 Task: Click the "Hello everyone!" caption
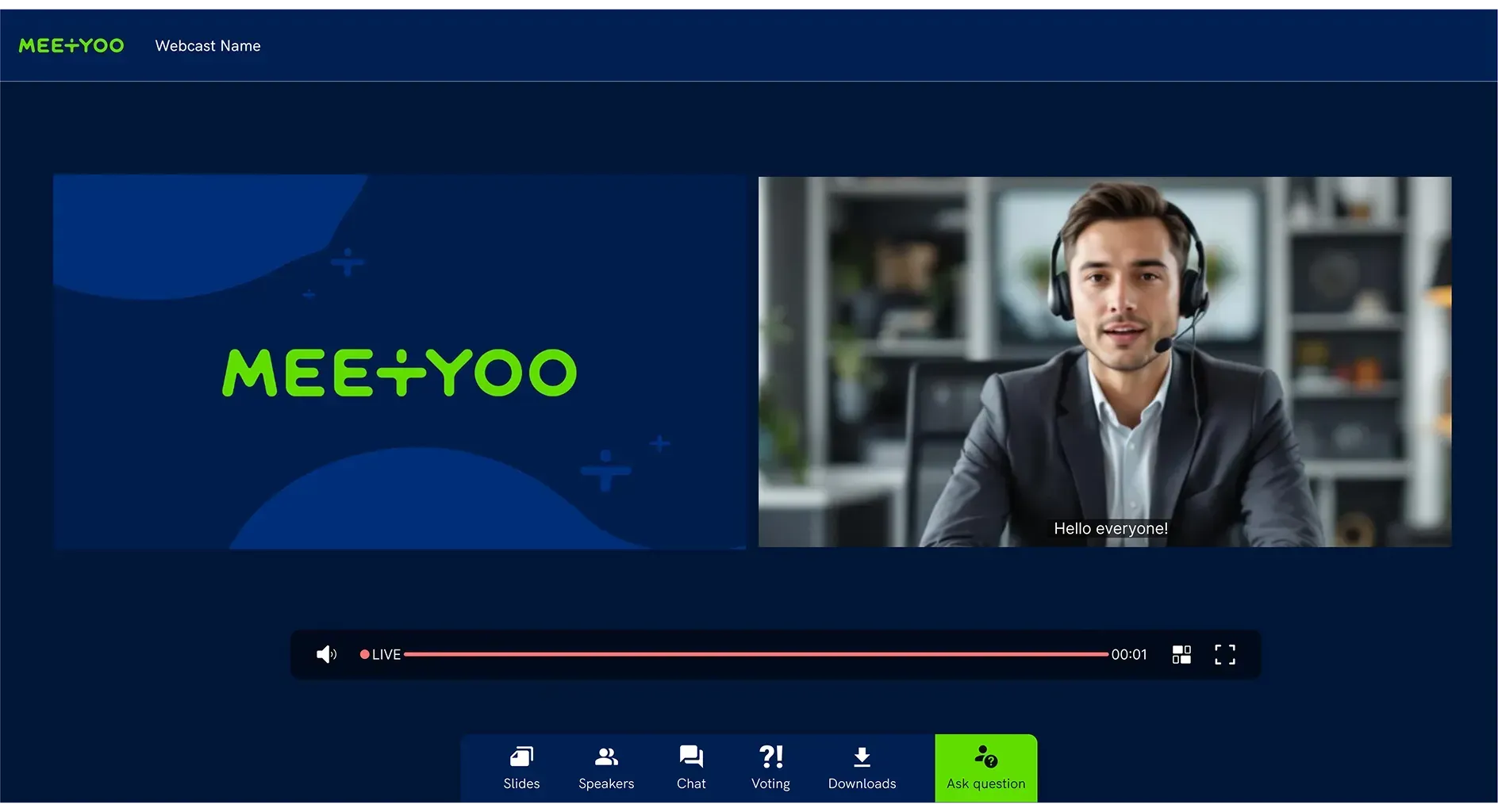pos(1110,527)
